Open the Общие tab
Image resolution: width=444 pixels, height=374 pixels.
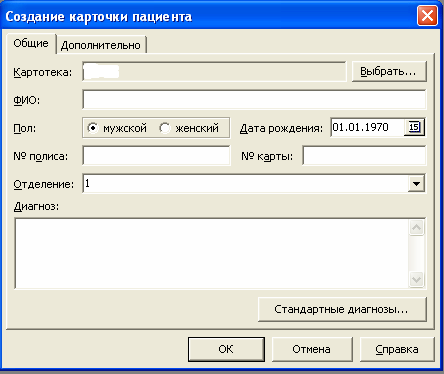pyautogui.click(x=31, y=43)
